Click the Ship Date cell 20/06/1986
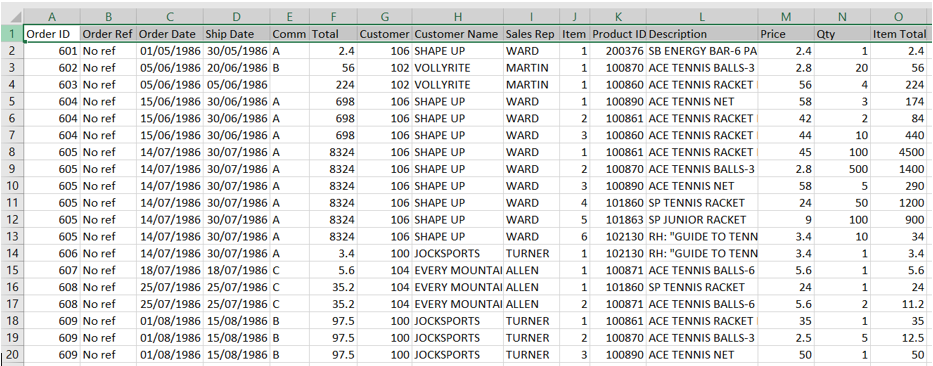The width and height of the screenshot is (933, 366). tap(237, 68)
